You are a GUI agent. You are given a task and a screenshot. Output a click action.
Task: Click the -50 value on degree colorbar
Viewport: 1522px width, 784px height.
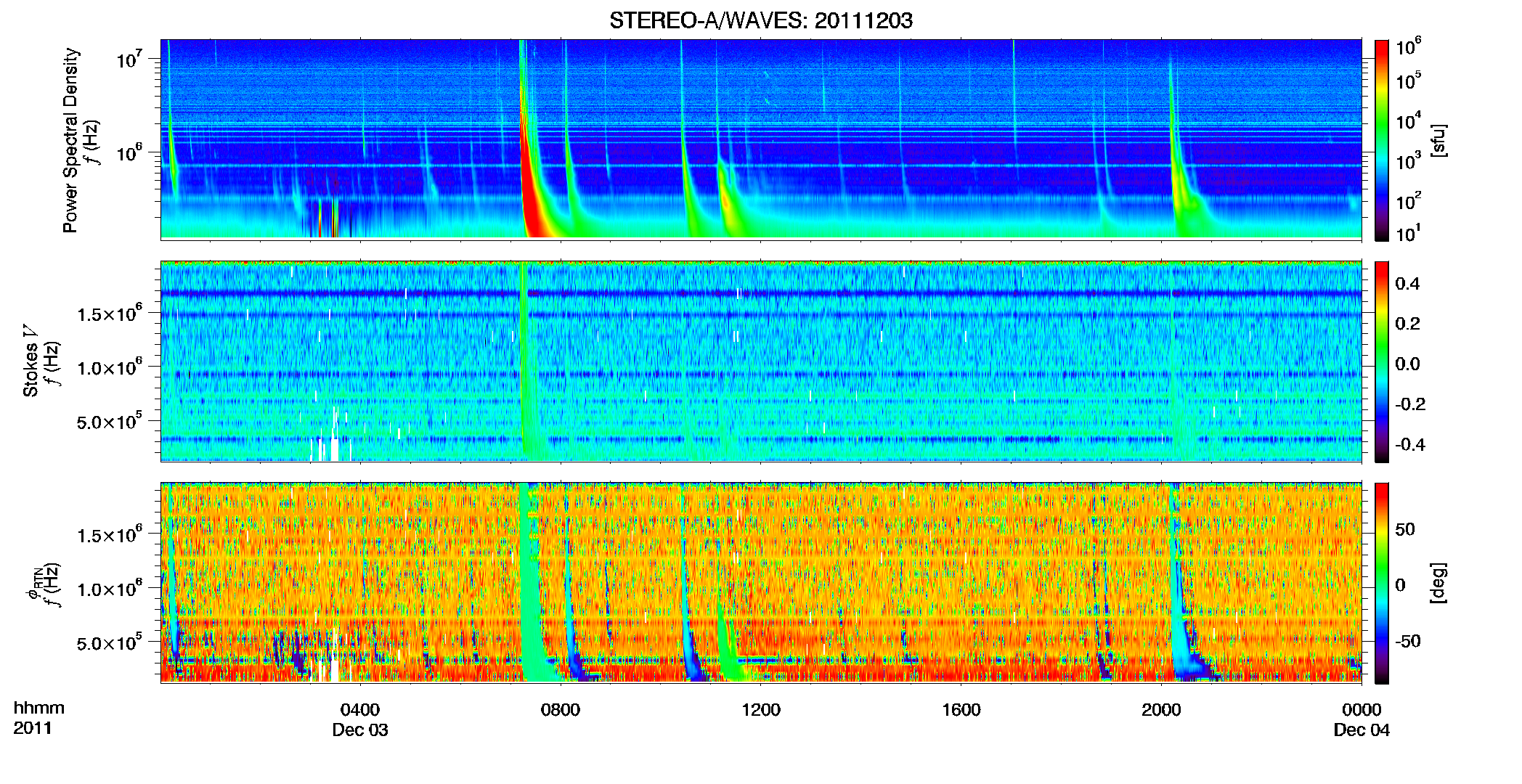click(1408, 641)
